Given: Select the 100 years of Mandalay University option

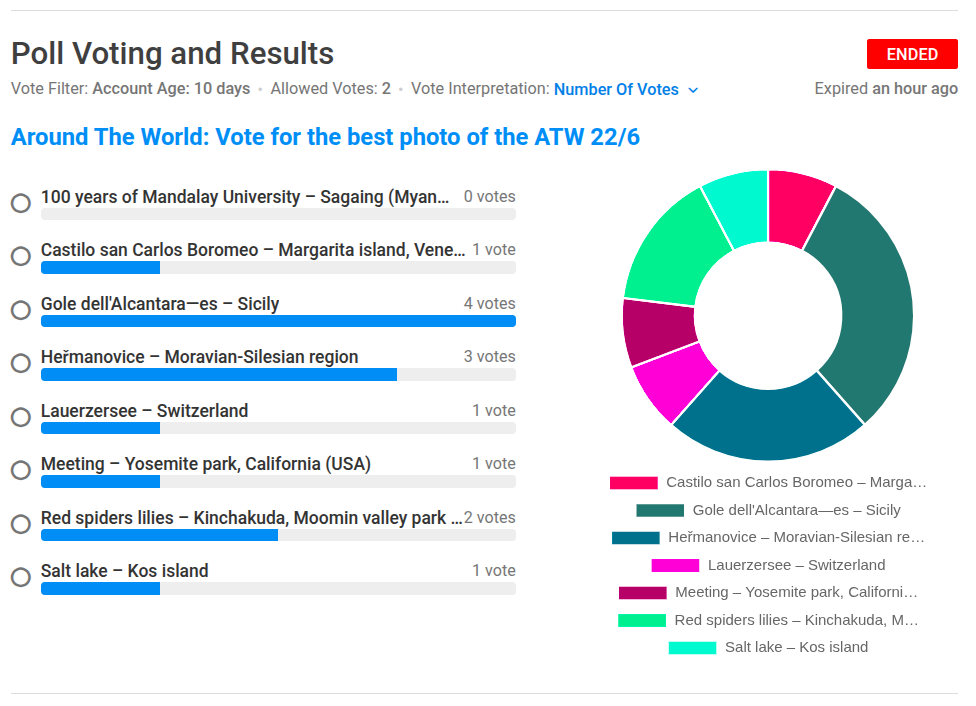Looking at the screenshot, I should coord(20,203).
